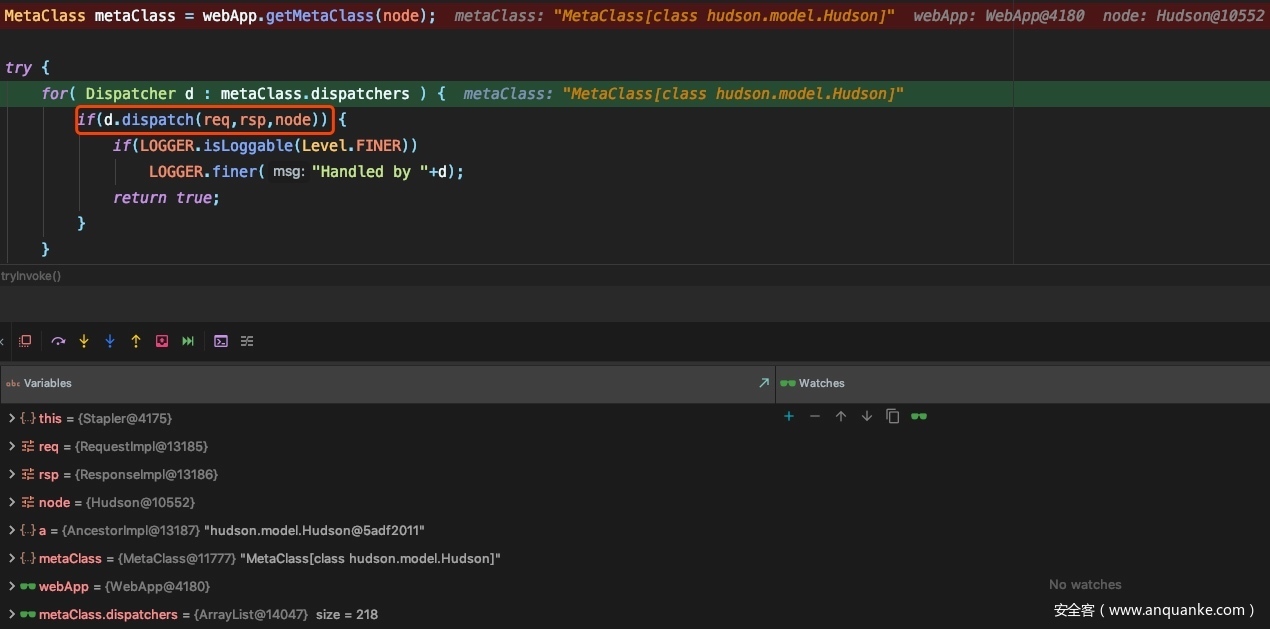1270x629 pixels.
Task: Click the Step Over debugger icon
Action: [58, 341]
